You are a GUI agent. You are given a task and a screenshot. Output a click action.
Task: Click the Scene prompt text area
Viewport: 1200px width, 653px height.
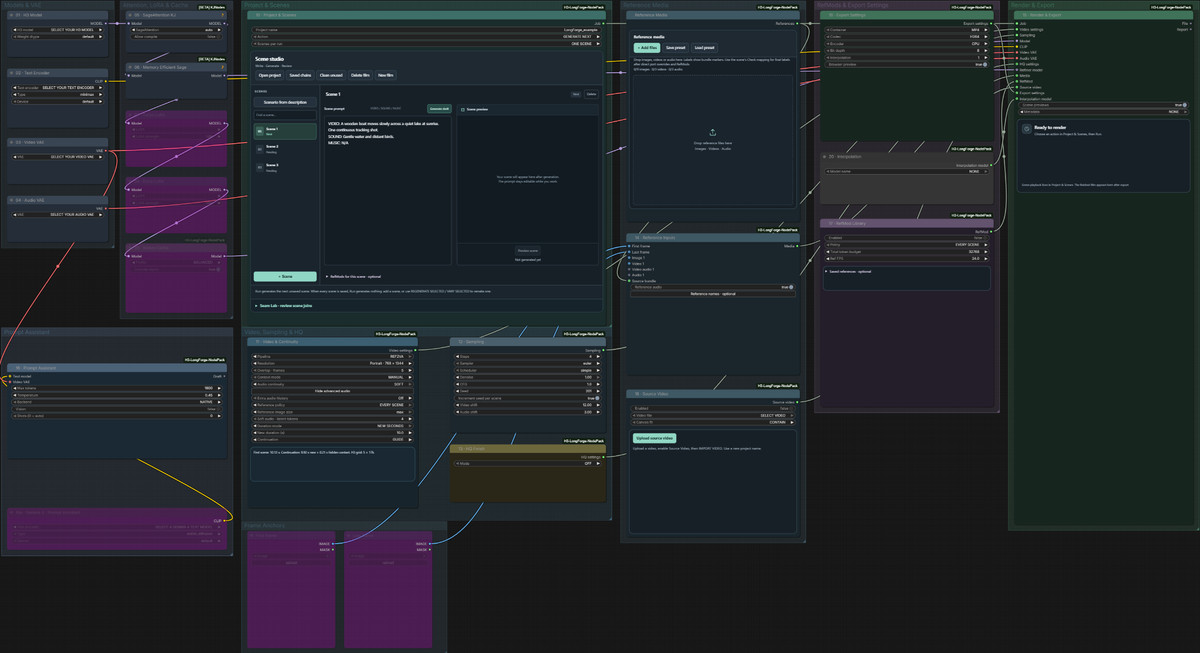tap(387, 190)
